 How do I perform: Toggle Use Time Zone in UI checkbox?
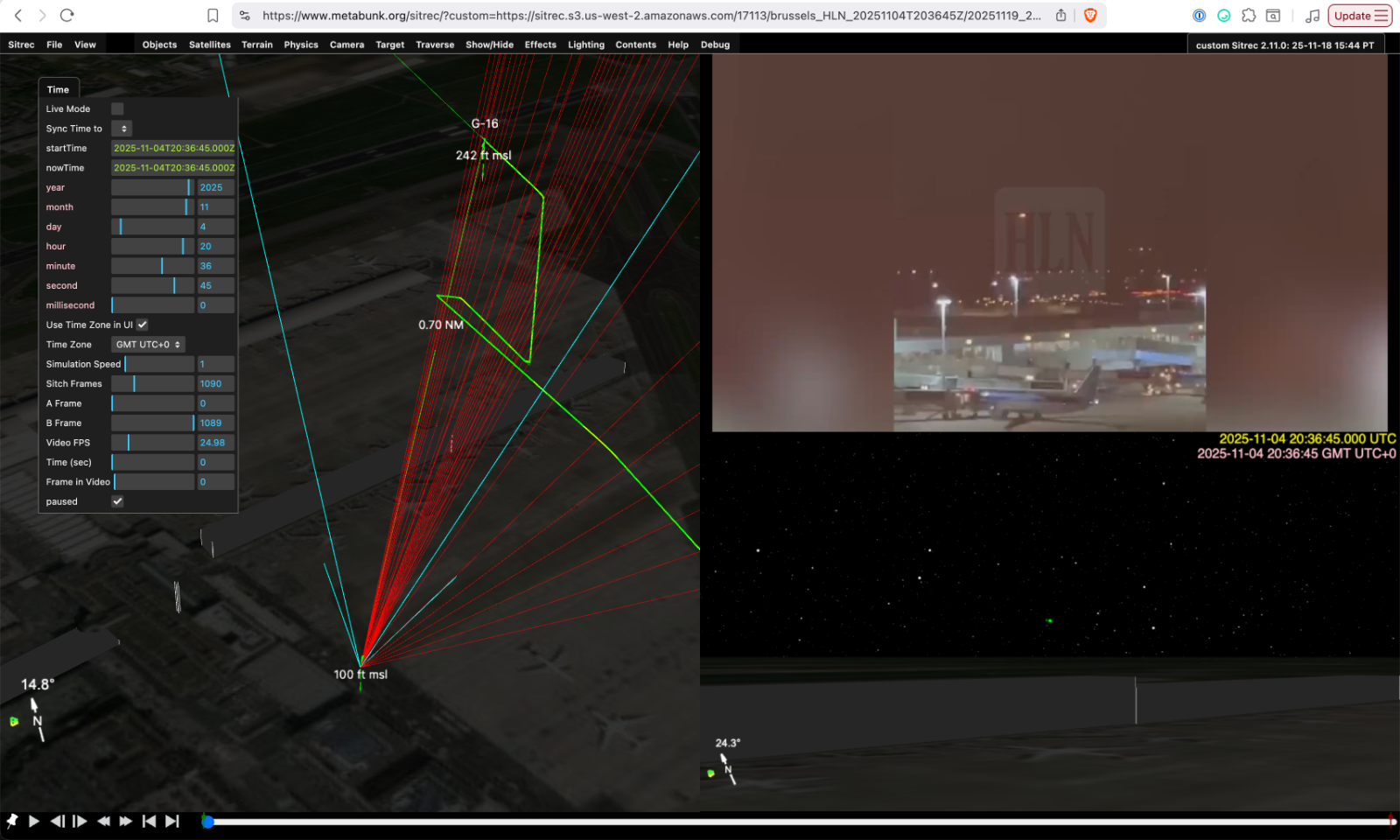[x=142, y=325]
